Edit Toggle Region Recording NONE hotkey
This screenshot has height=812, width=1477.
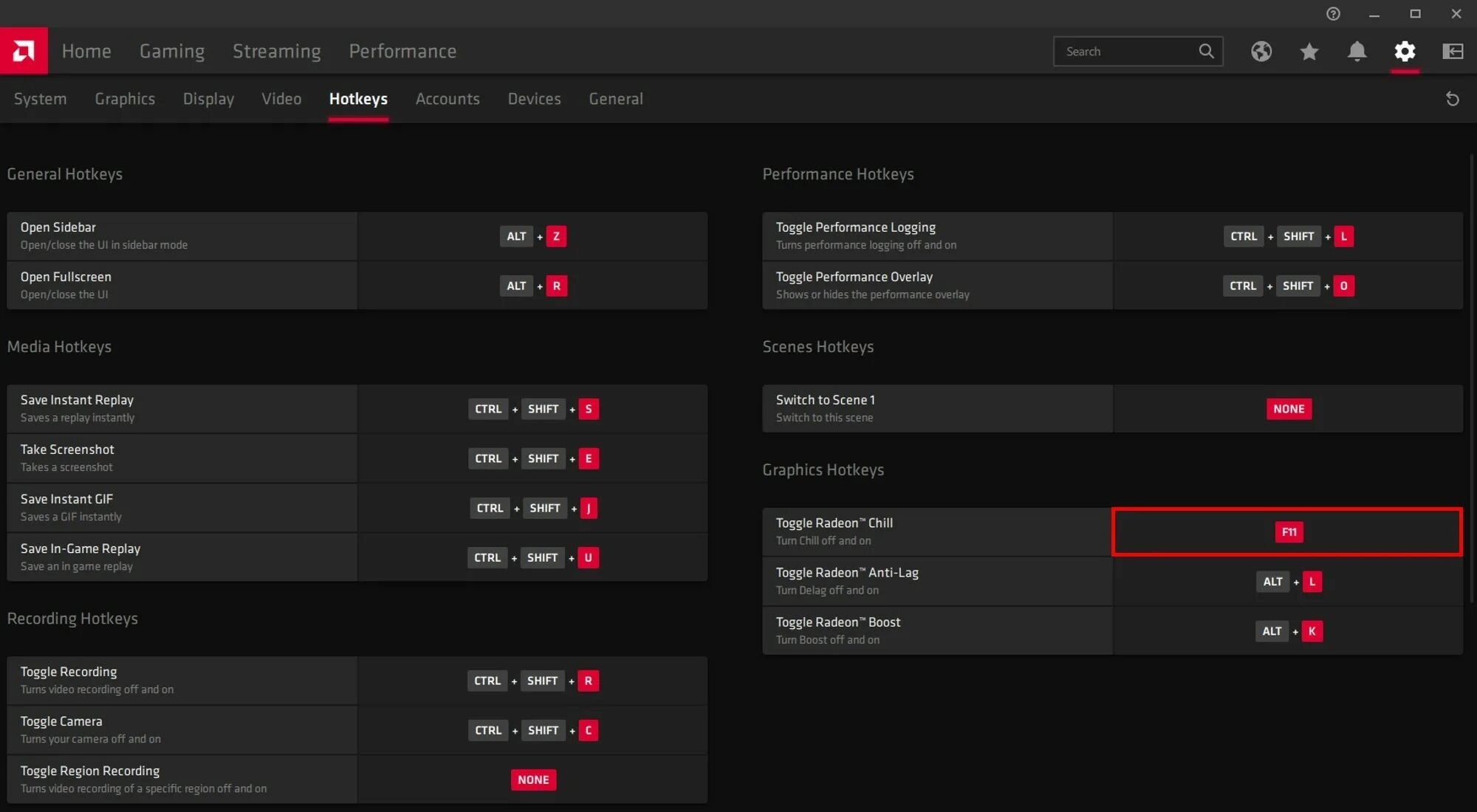[x=533, y=780]
